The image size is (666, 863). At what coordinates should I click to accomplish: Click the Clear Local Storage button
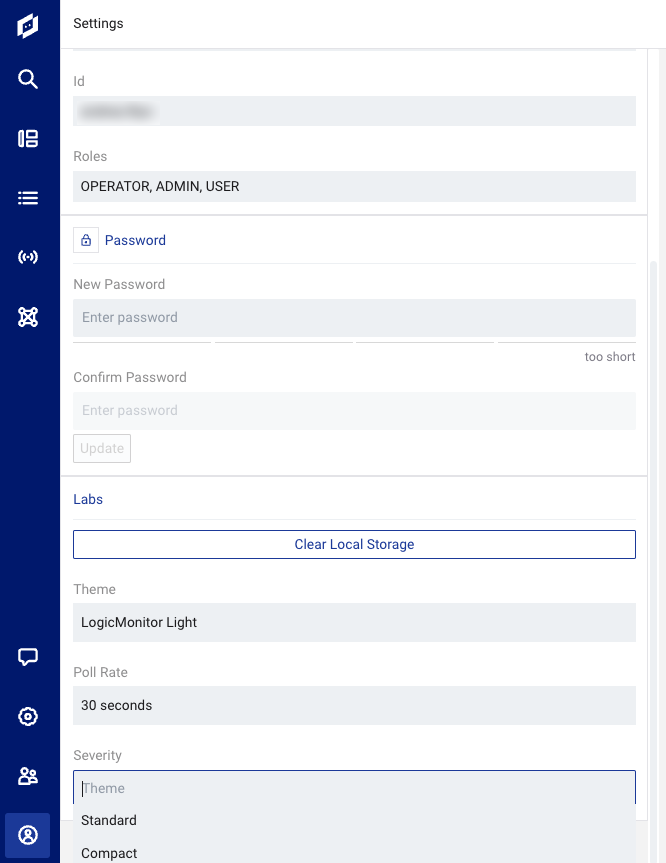click(x=354, y=544)
